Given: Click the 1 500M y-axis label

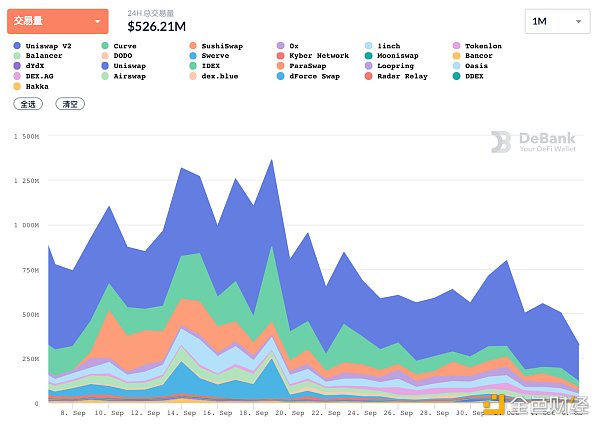Looking at the screenshot, I should pyautogui.click(x=26, y=136).
